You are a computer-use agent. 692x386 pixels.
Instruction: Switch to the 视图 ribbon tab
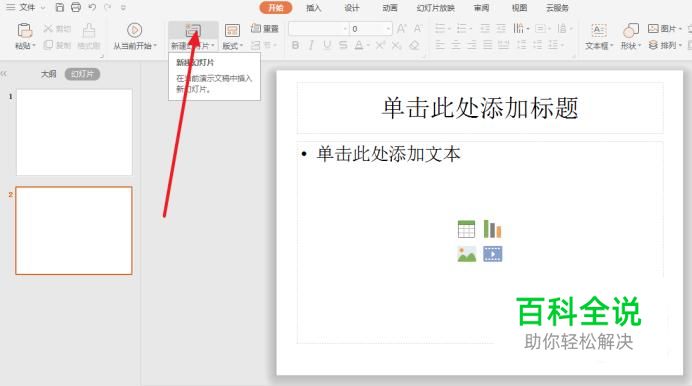pyautogui.click(x=519, y=8)
